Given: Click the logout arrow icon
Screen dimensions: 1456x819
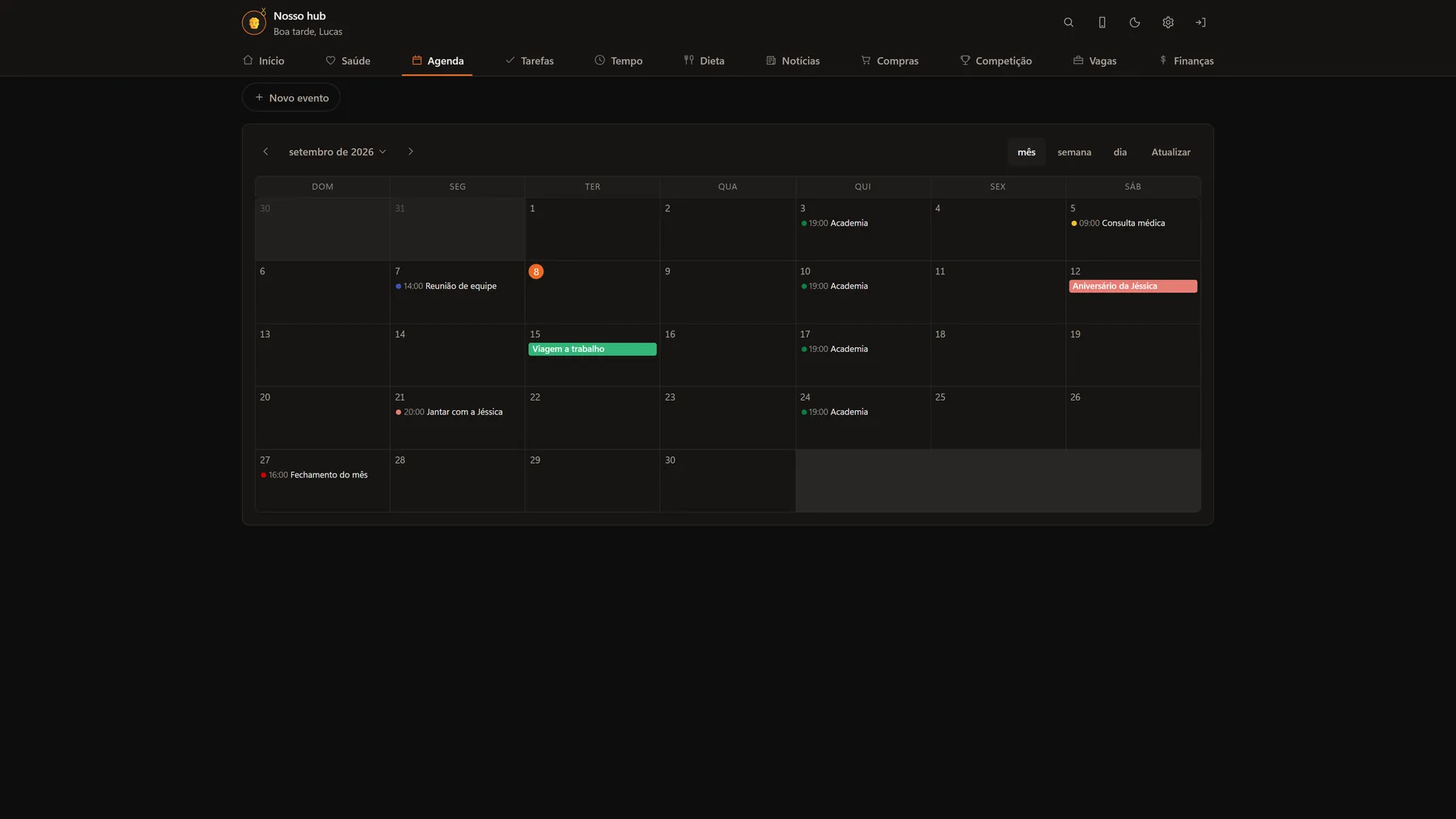Looking at the screenshot, I should [1201, 23].
